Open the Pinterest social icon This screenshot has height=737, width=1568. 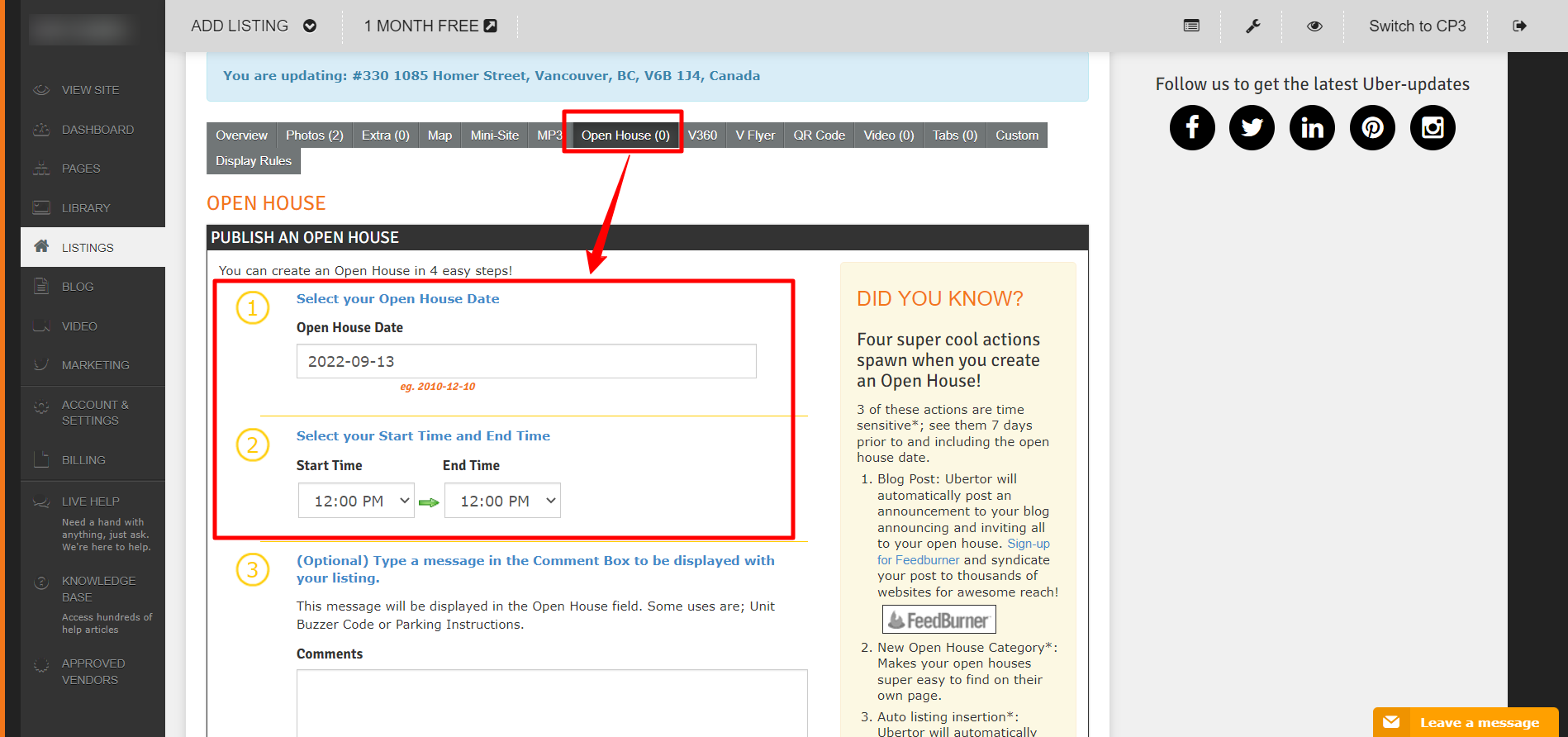point(1372,128)
